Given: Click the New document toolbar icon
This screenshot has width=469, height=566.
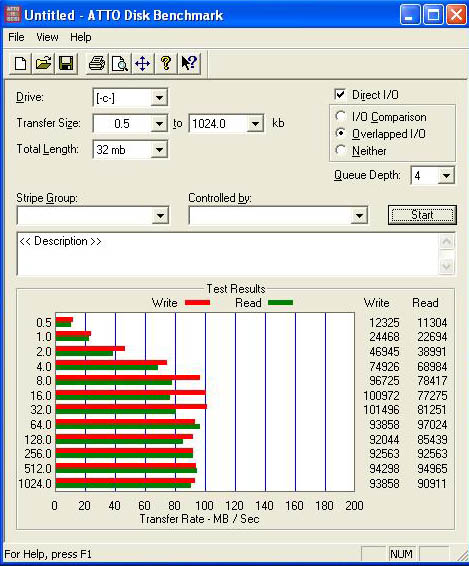Looking at the screenshot, I should point(20,64).
